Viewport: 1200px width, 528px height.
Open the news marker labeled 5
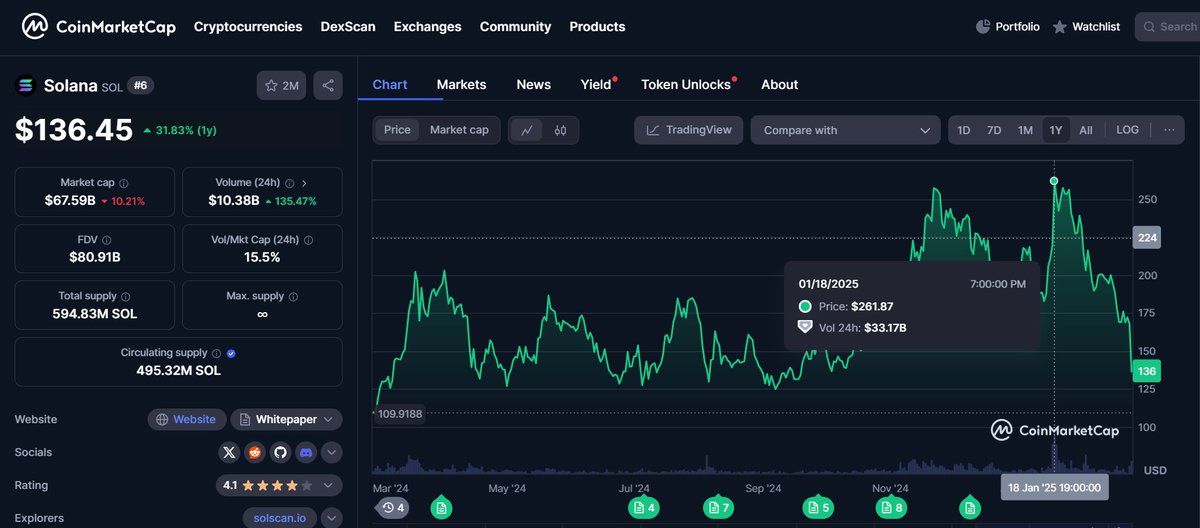point(817,508)
